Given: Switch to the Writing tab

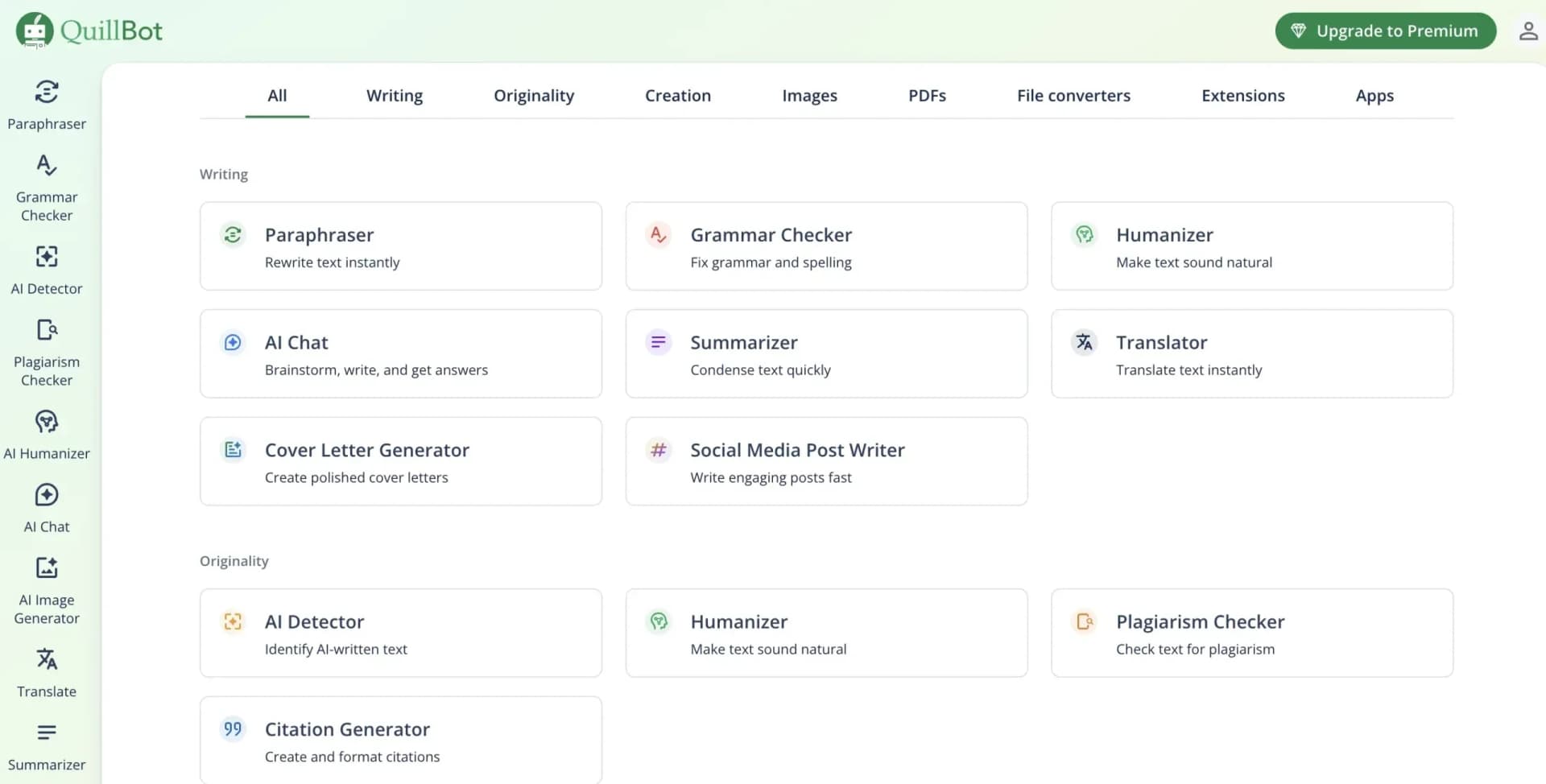Looking at the screenshot, I should click(x=394, y=95).
